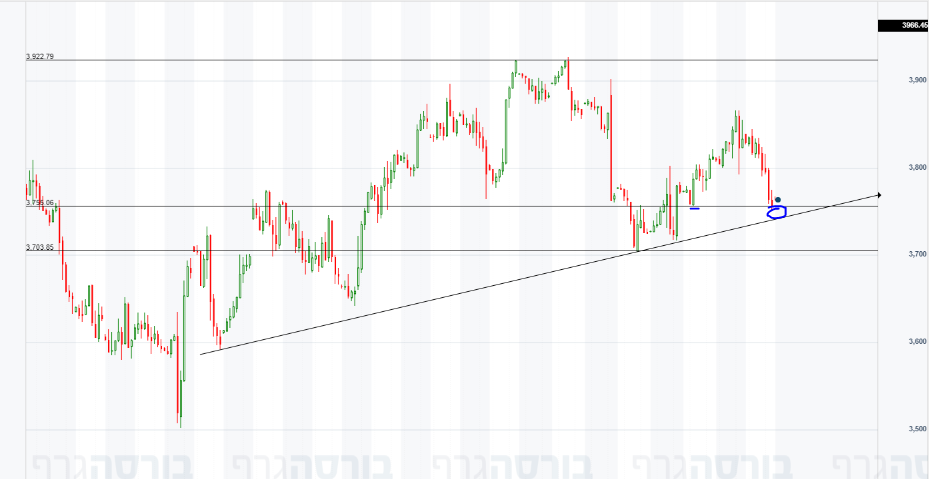Click the black 3966.45 current price tag

tap(903, 25)
